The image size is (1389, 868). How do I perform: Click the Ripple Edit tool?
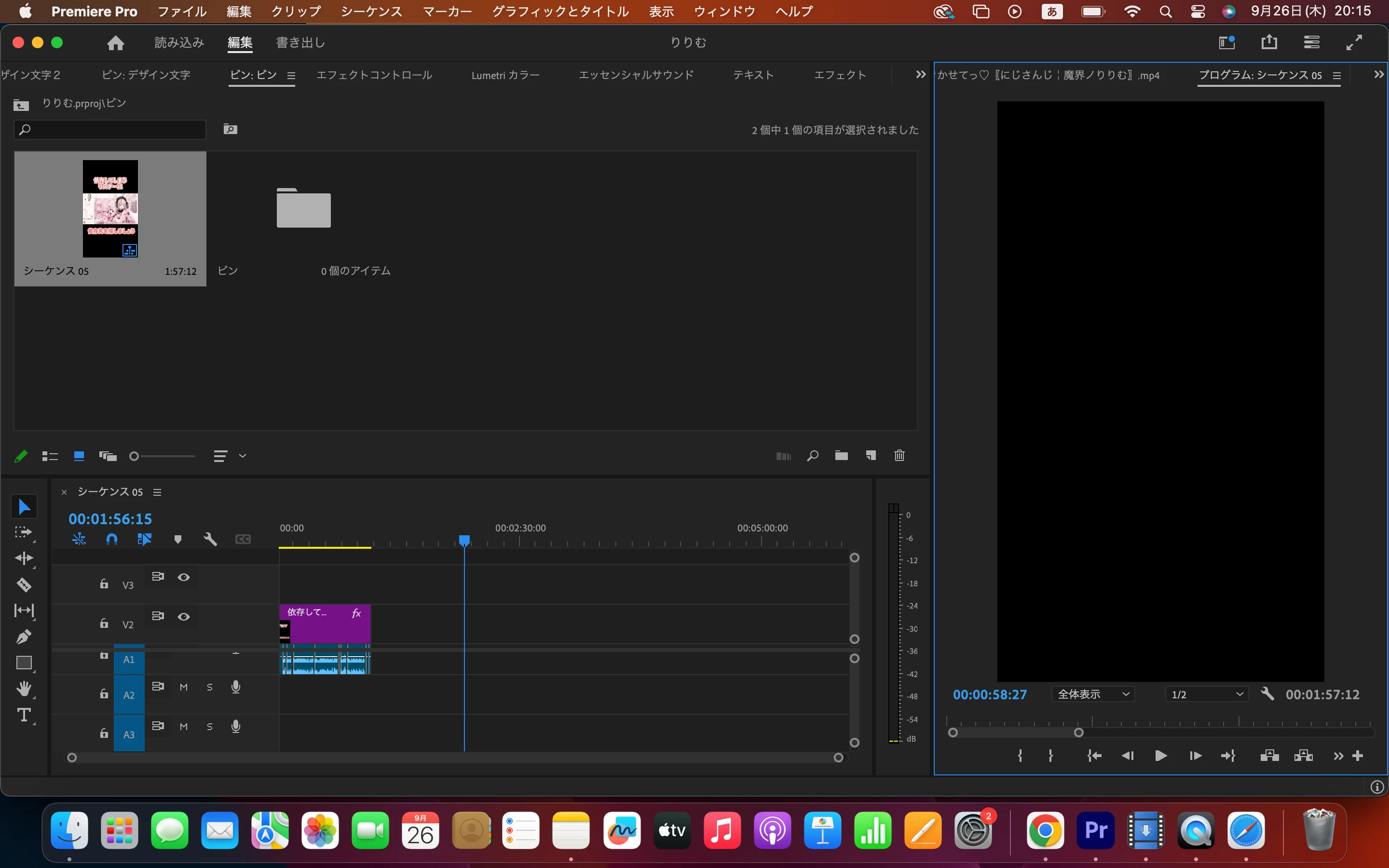coord(24,558)
